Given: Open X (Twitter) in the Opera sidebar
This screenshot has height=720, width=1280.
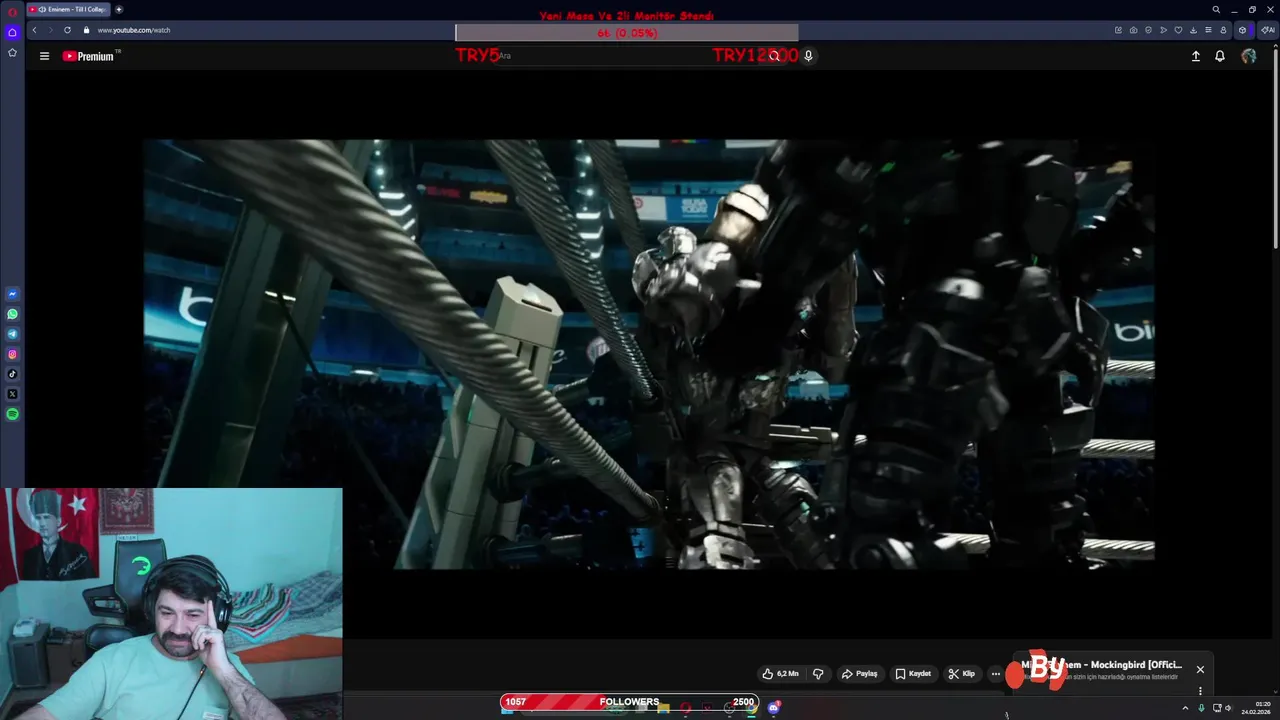Looking at the screenshot, I should pos(12,394).
